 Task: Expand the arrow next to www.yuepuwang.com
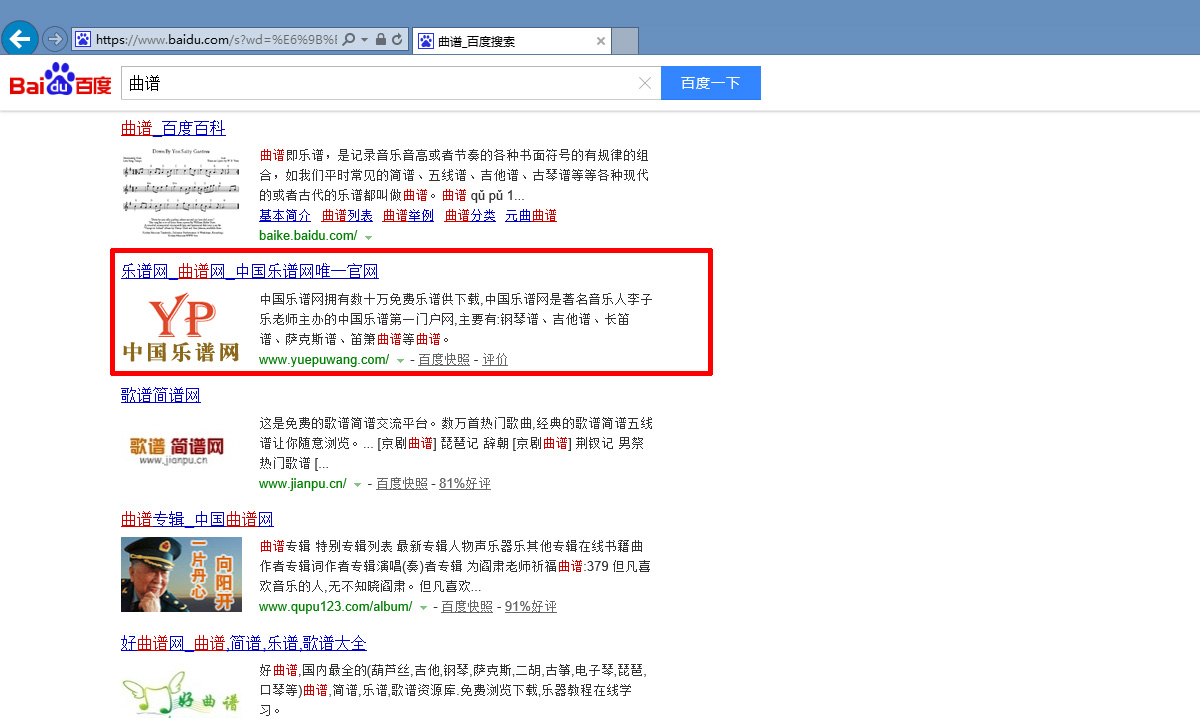point(400,361)
